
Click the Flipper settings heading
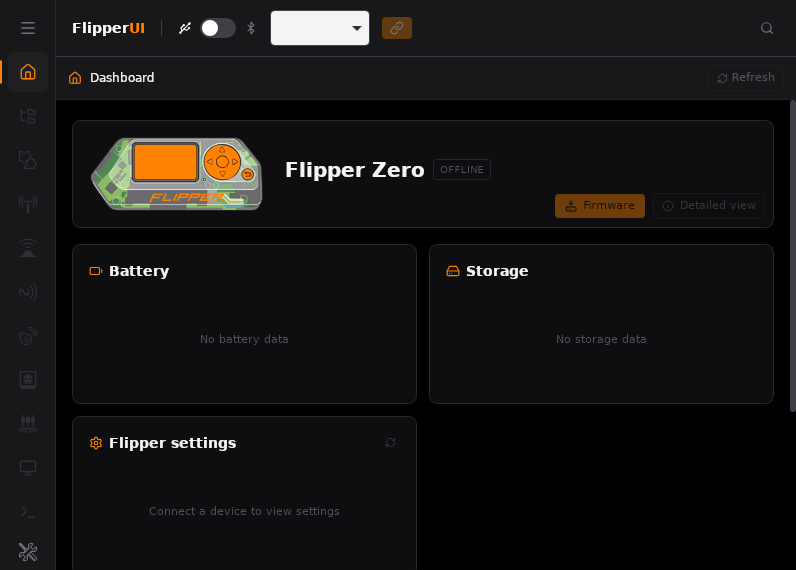point(173,443)
